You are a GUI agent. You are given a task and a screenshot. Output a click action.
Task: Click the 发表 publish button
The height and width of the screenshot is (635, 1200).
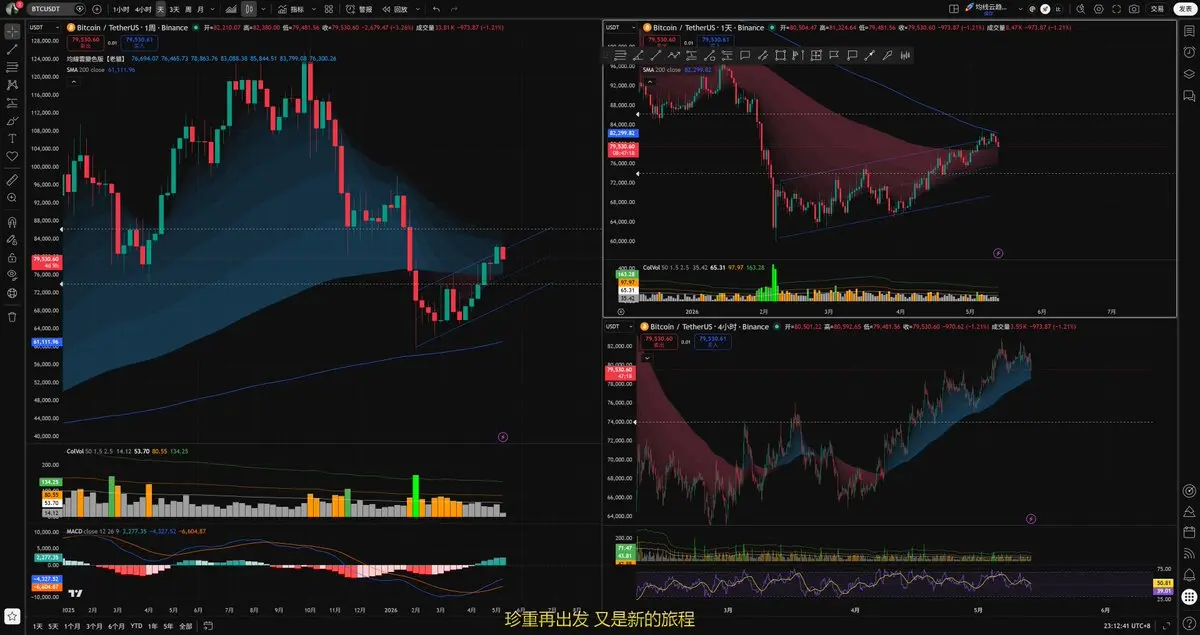[1184, 9]
